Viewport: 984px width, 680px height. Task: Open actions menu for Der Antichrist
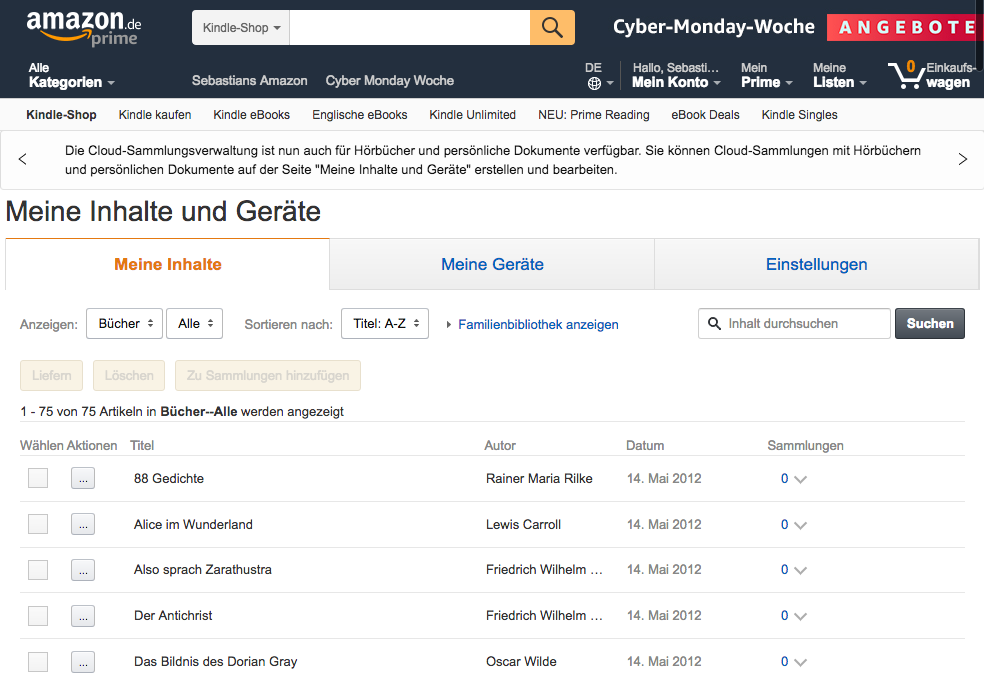point(83,616)
